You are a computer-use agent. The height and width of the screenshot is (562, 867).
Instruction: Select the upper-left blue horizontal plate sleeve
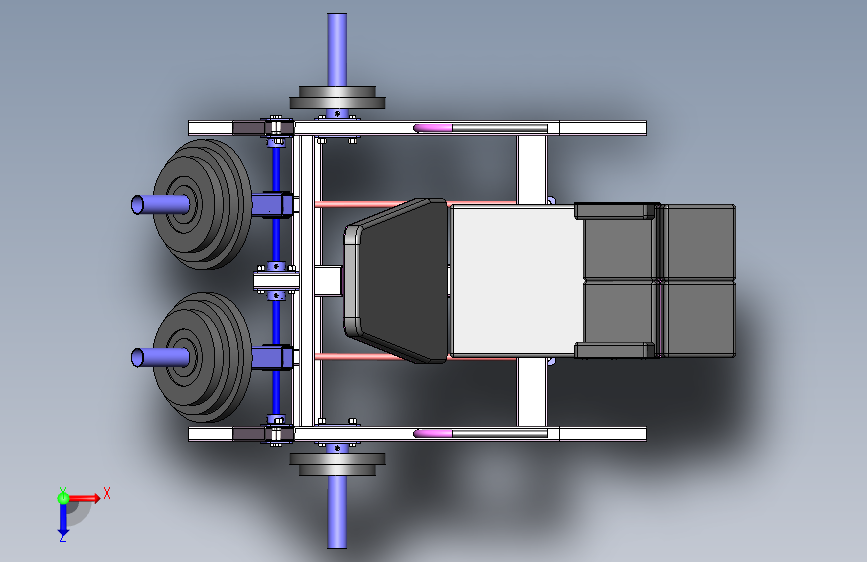click(x=161, y=205)
